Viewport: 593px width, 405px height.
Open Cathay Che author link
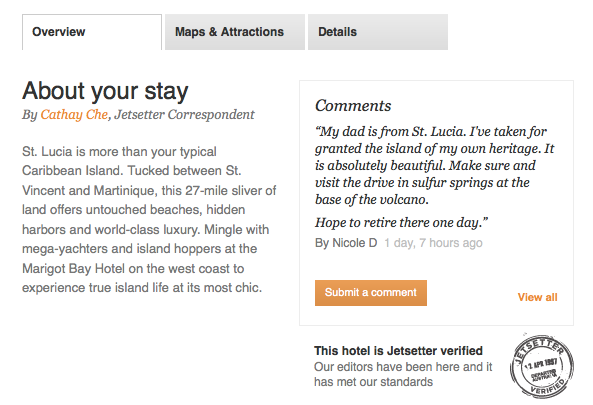pos(74,115)
